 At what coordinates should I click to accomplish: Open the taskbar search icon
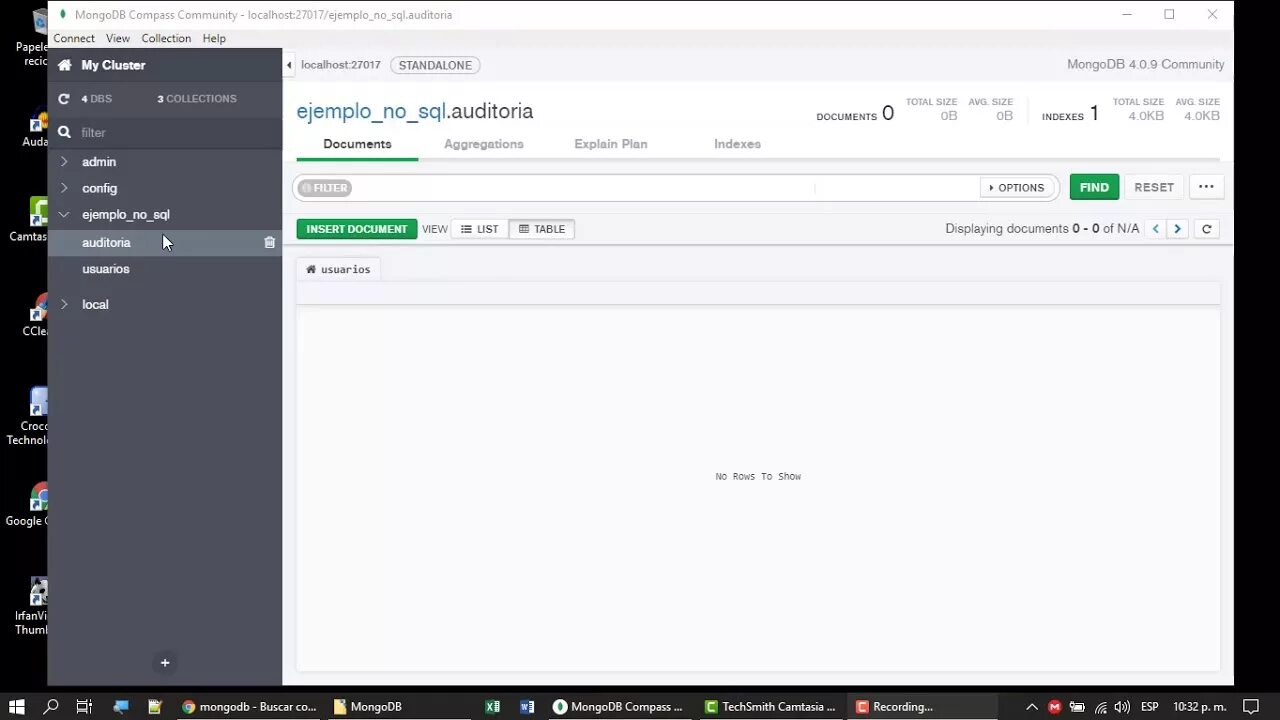pyautogui.click(x=51, y=706)
